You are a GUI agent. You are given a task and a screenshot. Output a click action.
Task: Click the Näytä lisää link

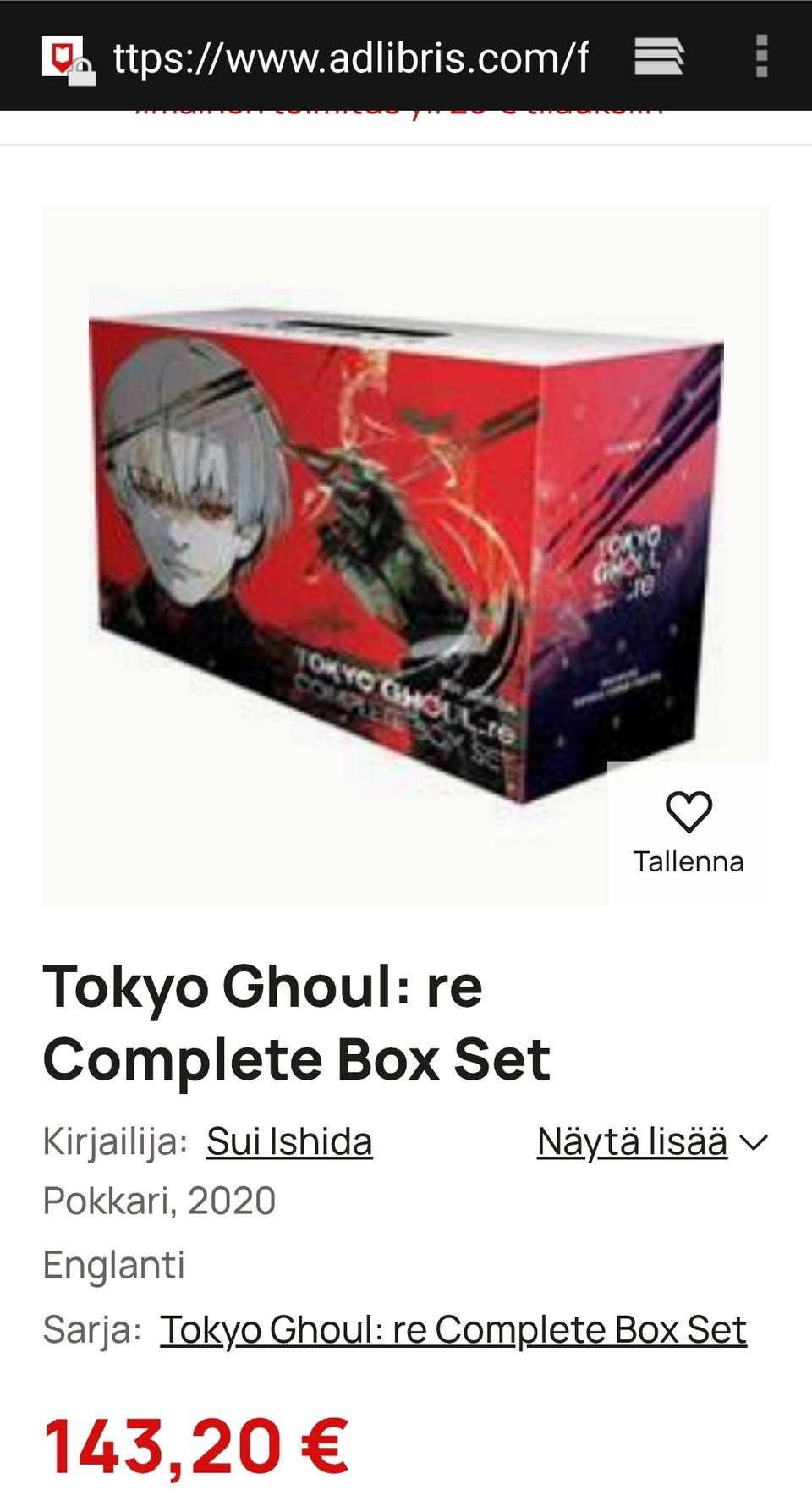(632, 1141)
